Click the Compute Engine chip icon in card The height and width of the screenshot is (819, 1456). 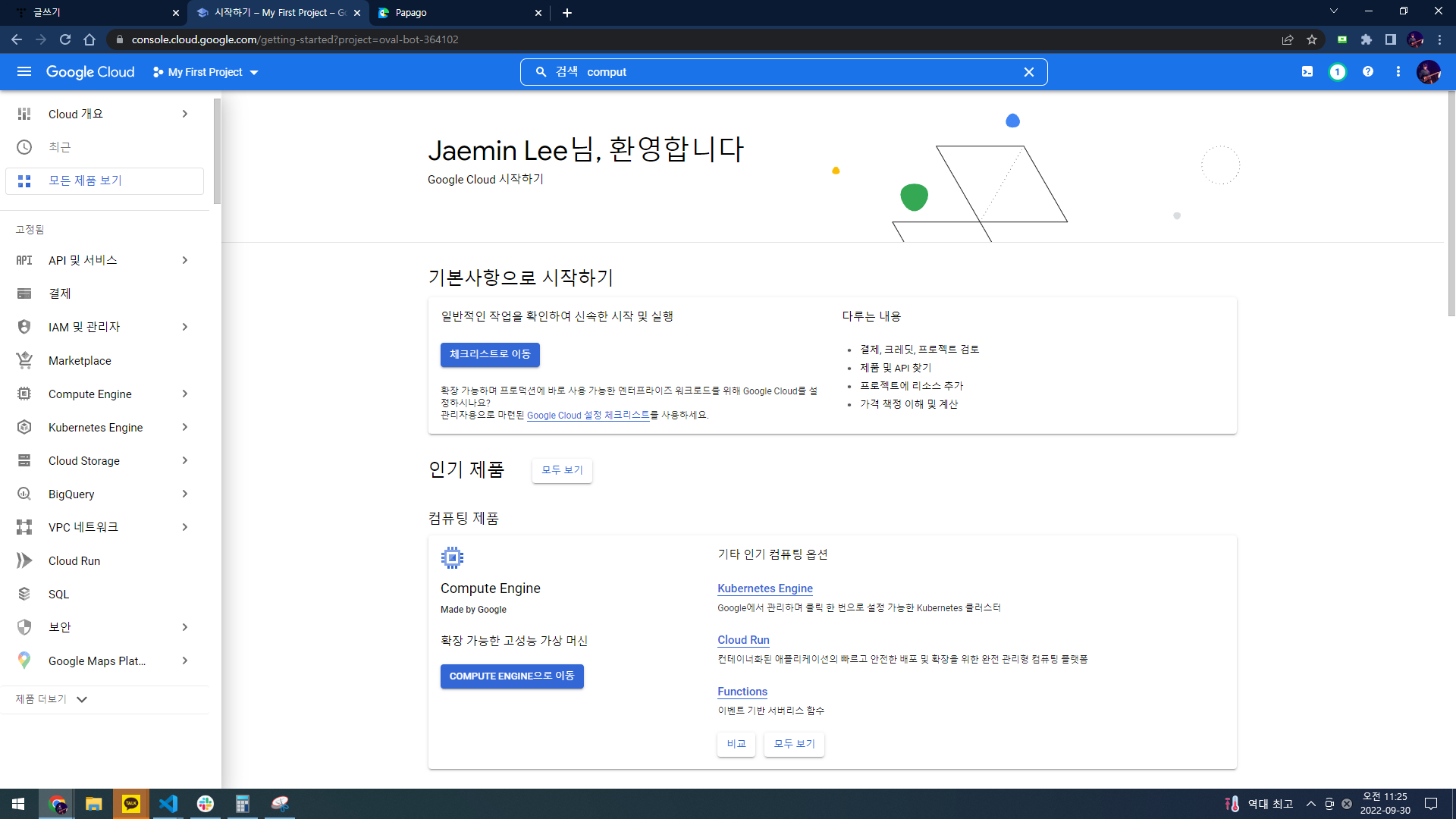(452, 558)
